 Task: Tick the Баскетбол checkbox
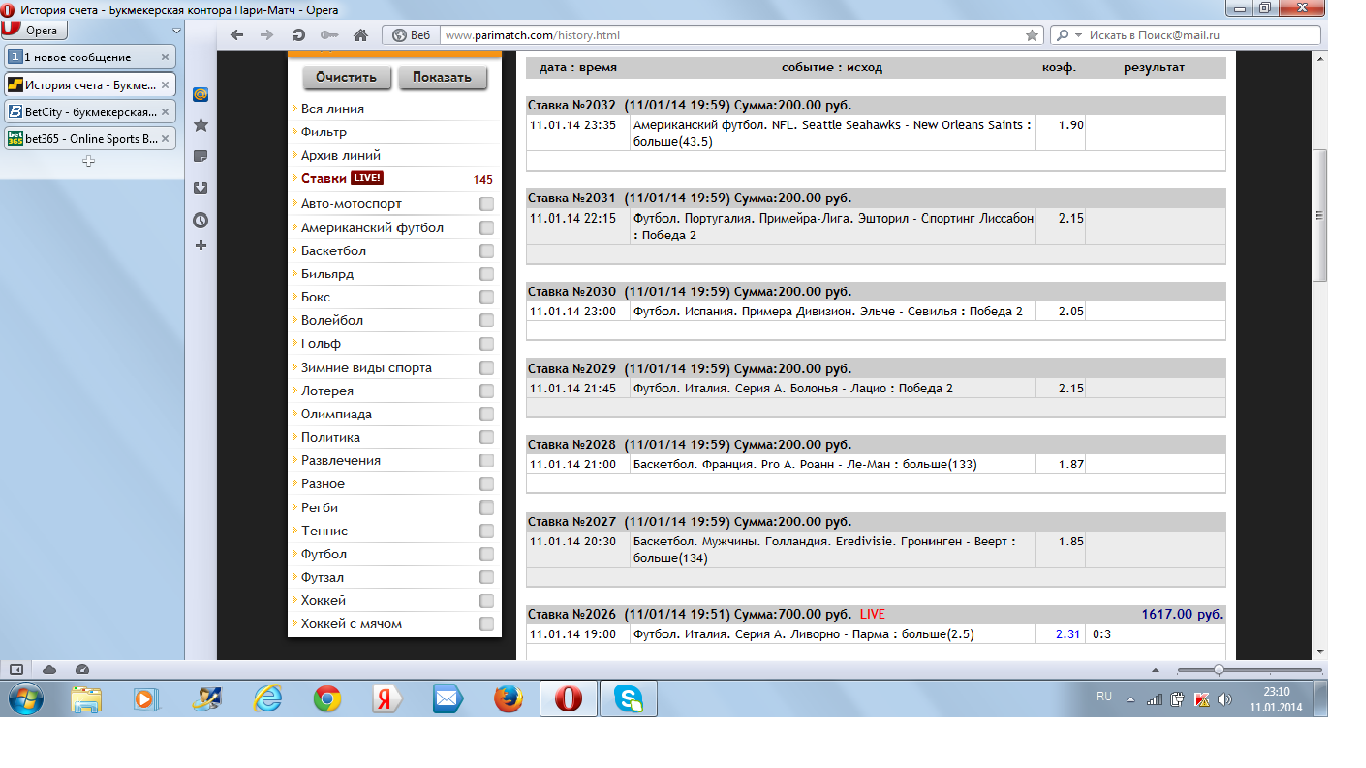click(x=486, y=251)
